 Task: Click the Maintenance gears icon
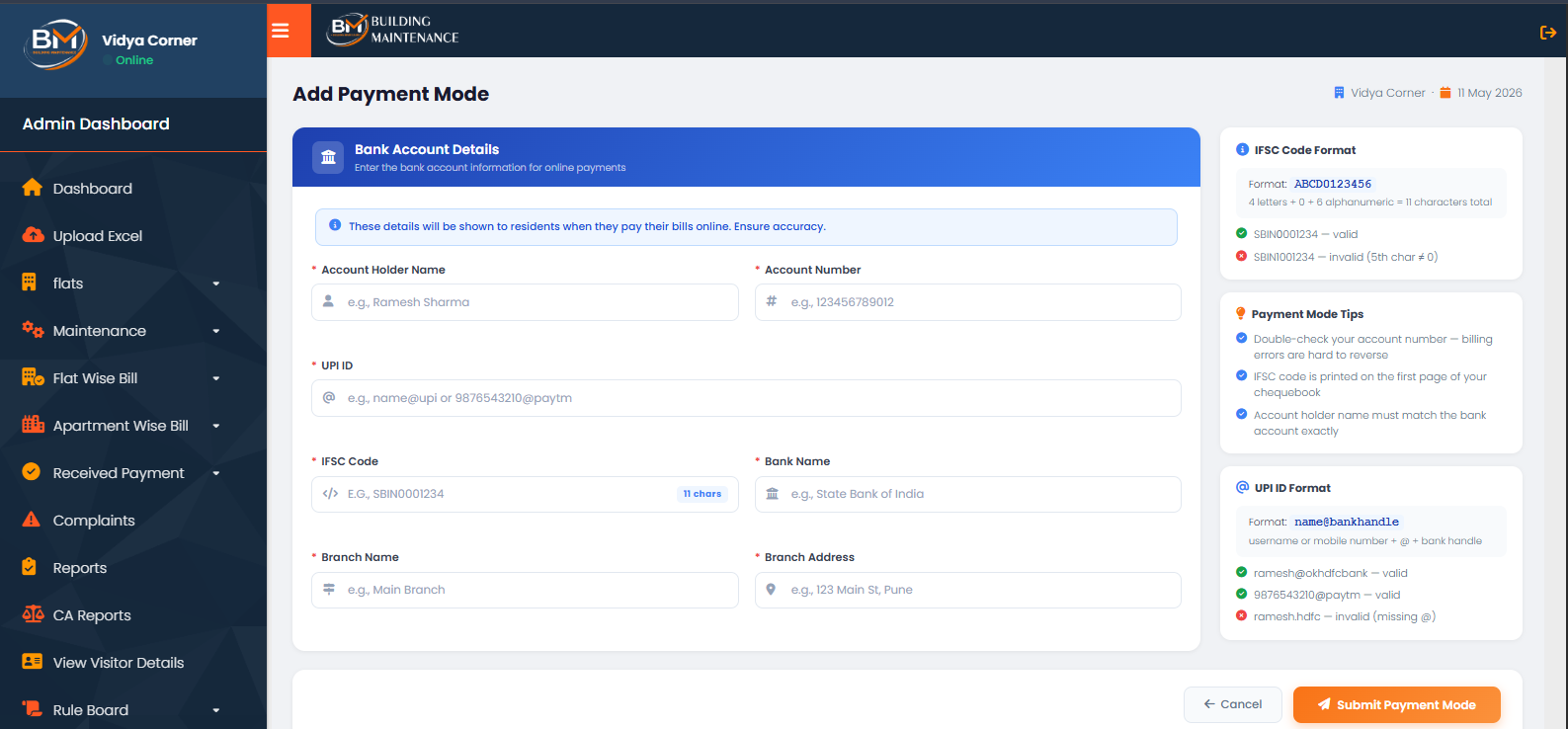[x=33, y=330]
